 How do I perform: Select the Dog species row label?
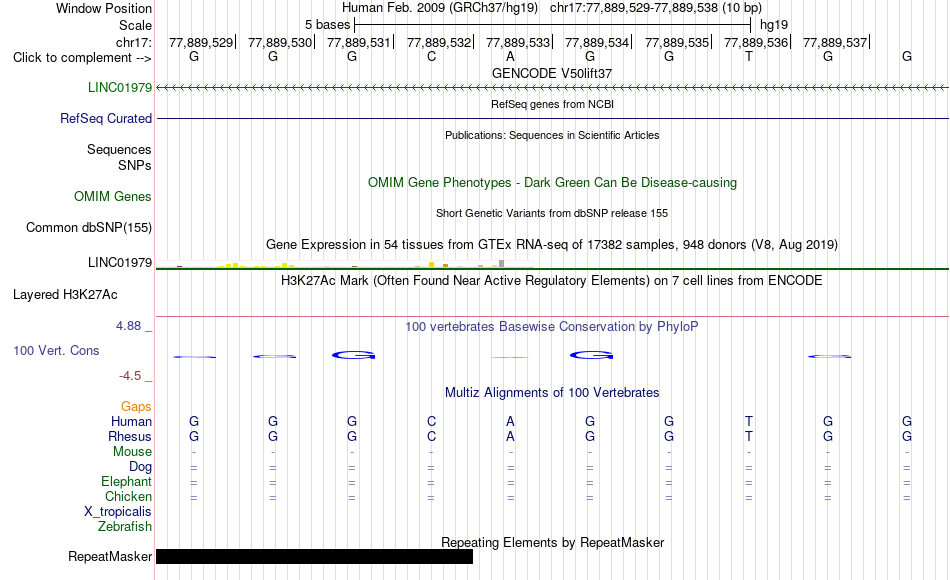click(x=141, y=467)
